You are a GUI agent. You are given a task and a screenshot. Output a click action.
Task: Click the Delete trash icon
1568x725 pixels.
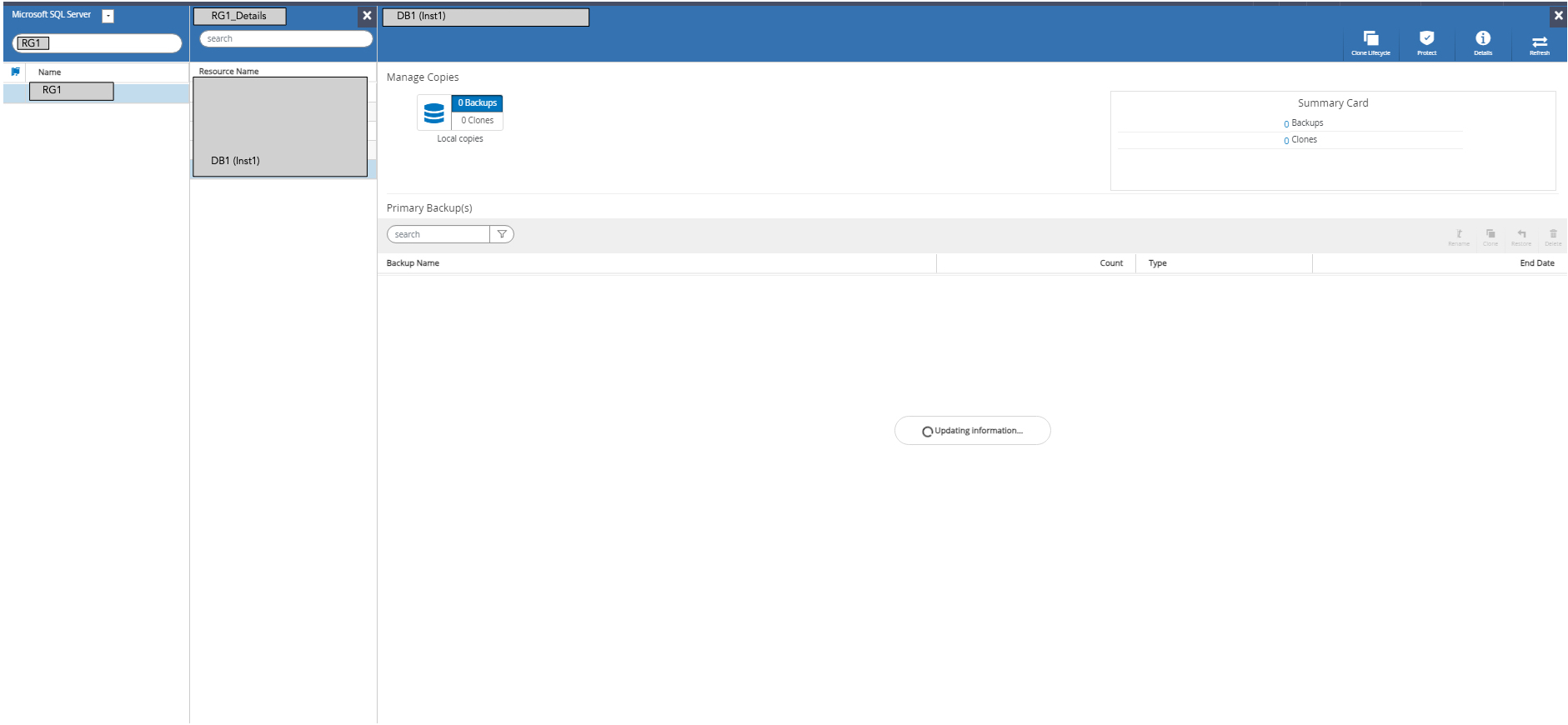click(1553, 237)
